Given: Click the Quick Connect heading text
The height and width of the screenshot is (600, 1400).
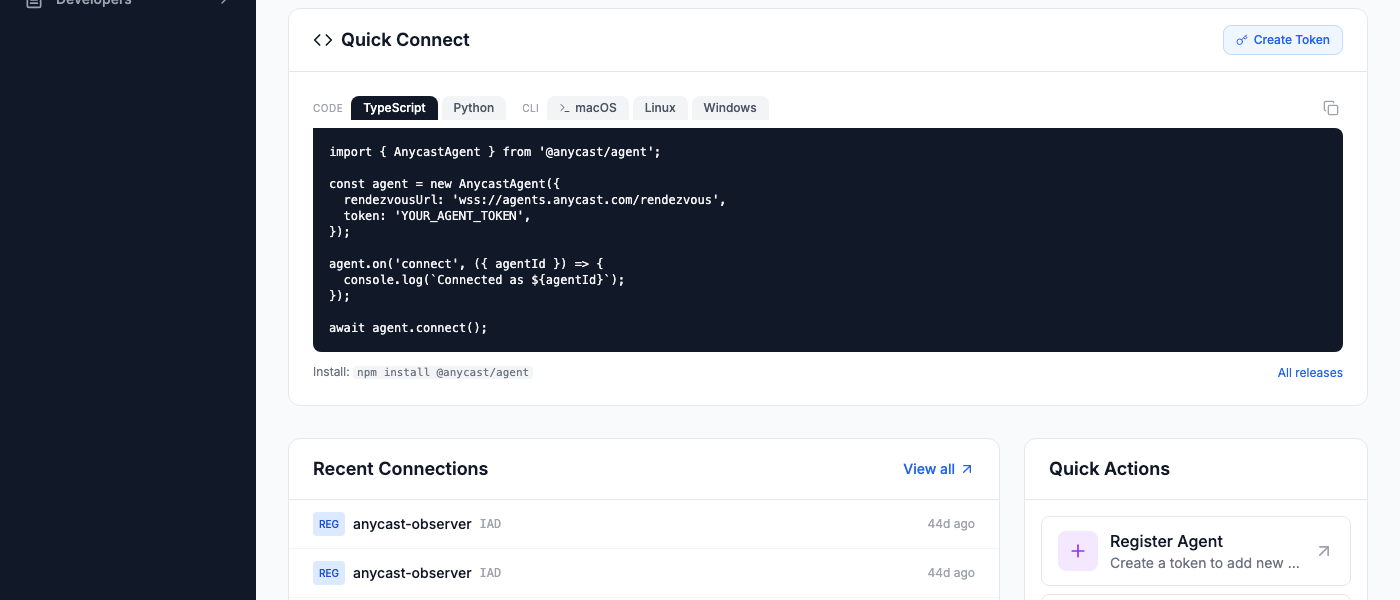Looking at the screenshot, I should point(405,40).
